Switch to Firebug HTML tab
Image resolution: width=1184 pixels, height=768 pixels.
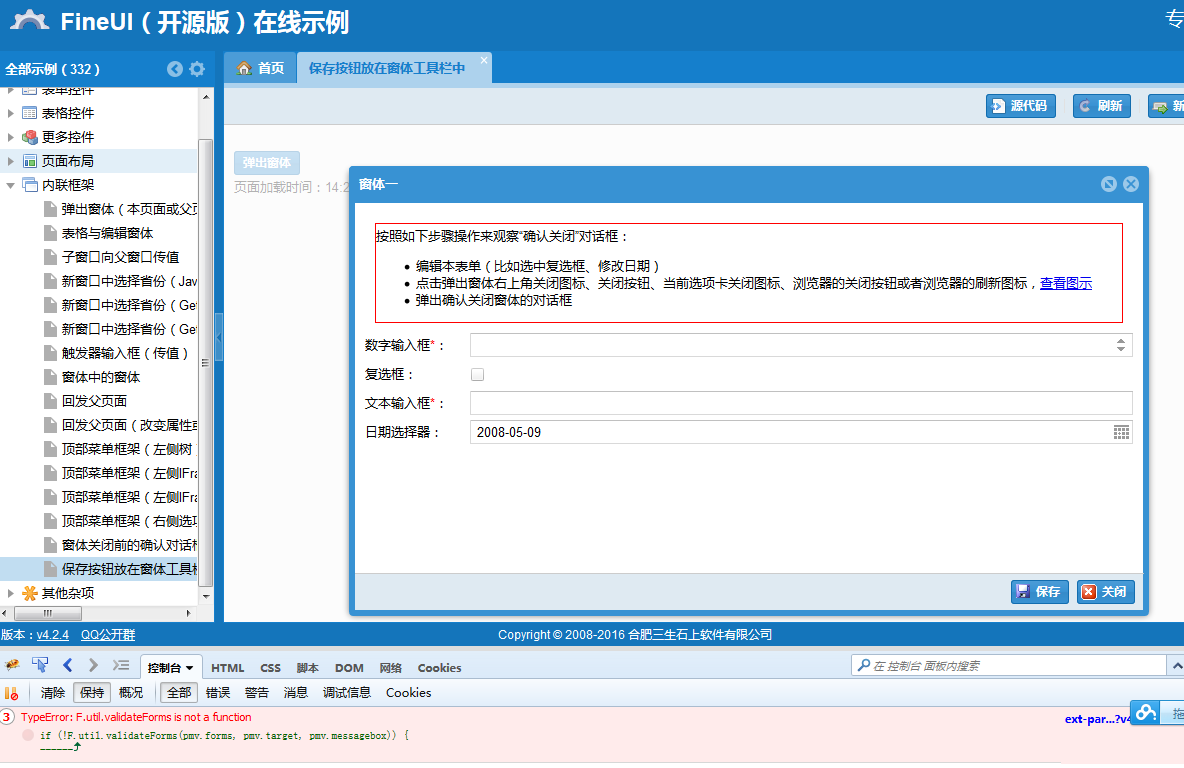click(x=227, y=668)
